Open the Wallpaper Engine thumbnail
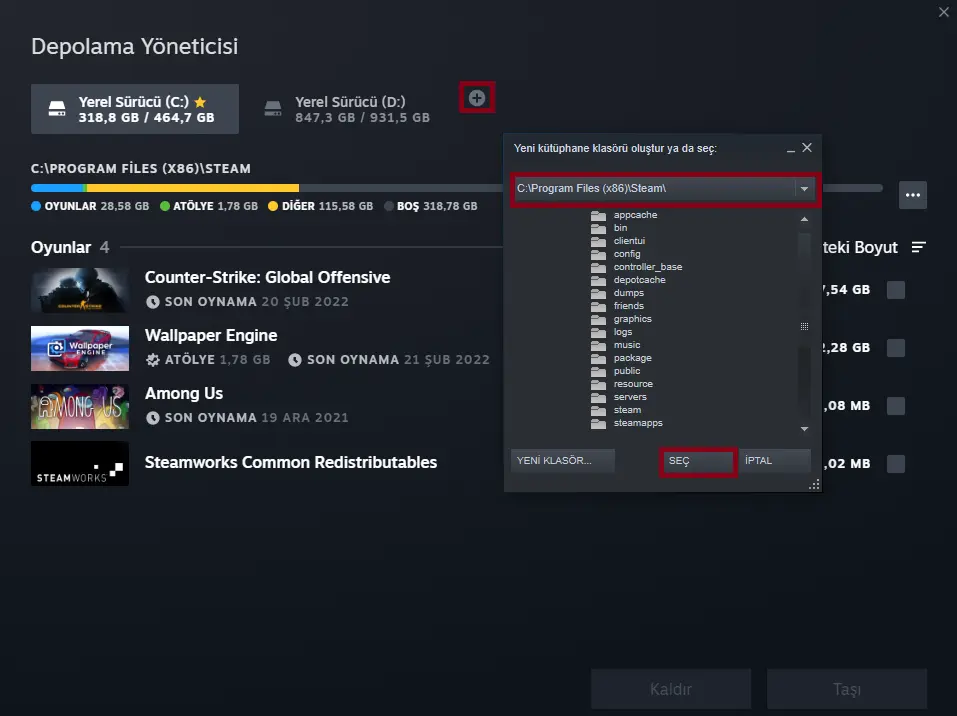The width and height of the screenshot is (957, 716). pos(80,348)
